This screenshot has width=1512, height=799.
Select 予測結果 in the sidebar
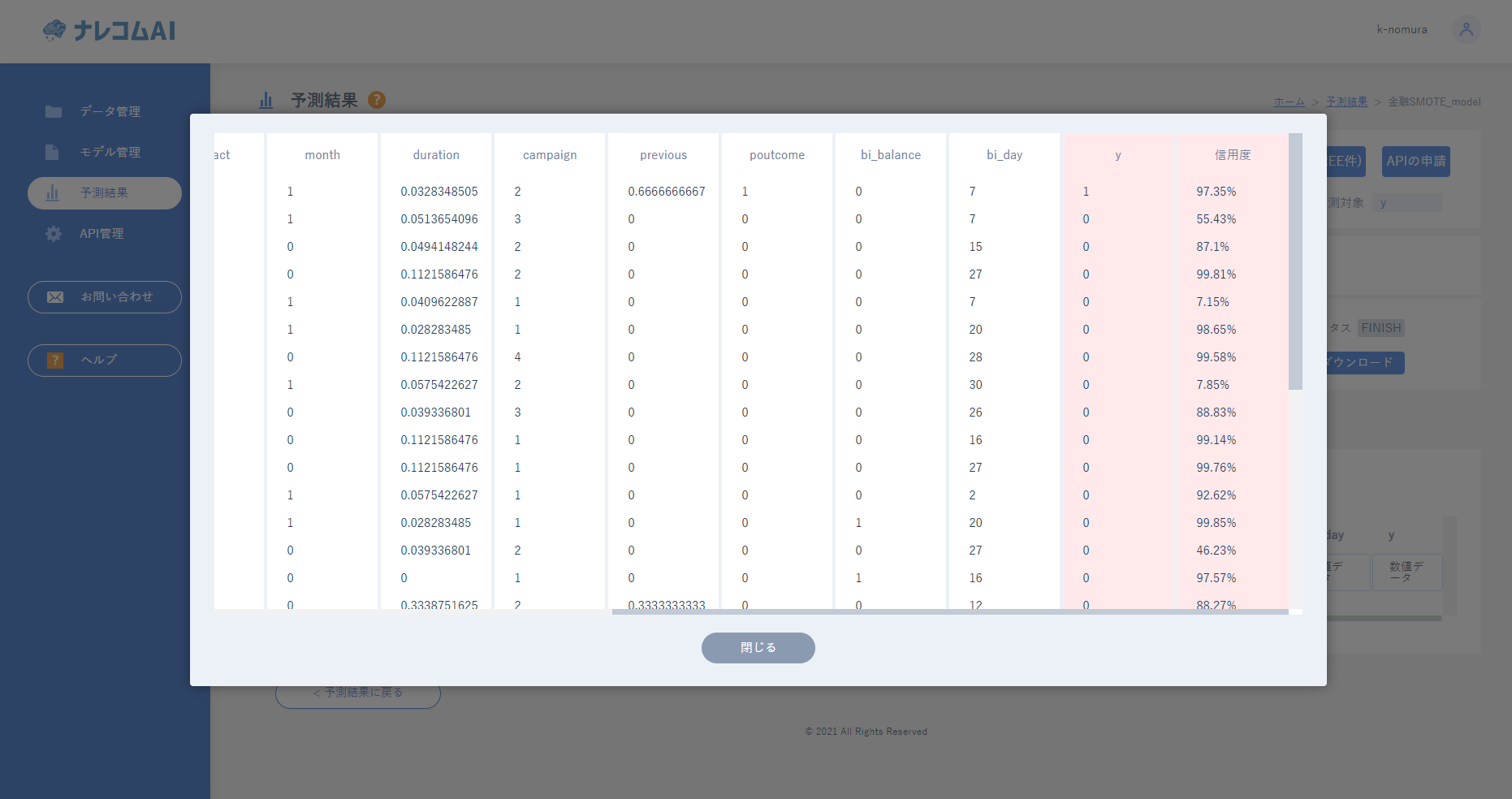pos(105,193)
